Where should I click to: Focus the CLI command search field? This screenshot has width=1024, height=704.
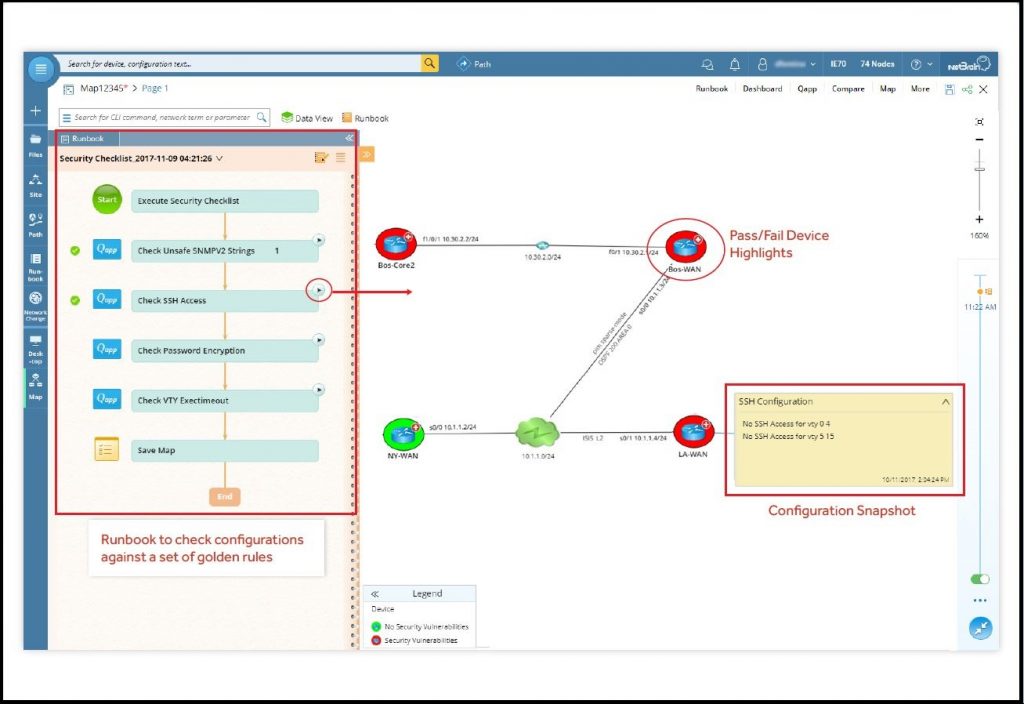(x=162, y=118)
